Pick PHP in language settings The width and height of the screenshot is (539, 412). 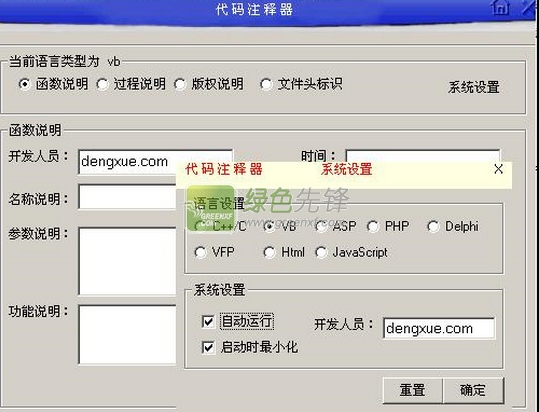[x=373, y=226]
